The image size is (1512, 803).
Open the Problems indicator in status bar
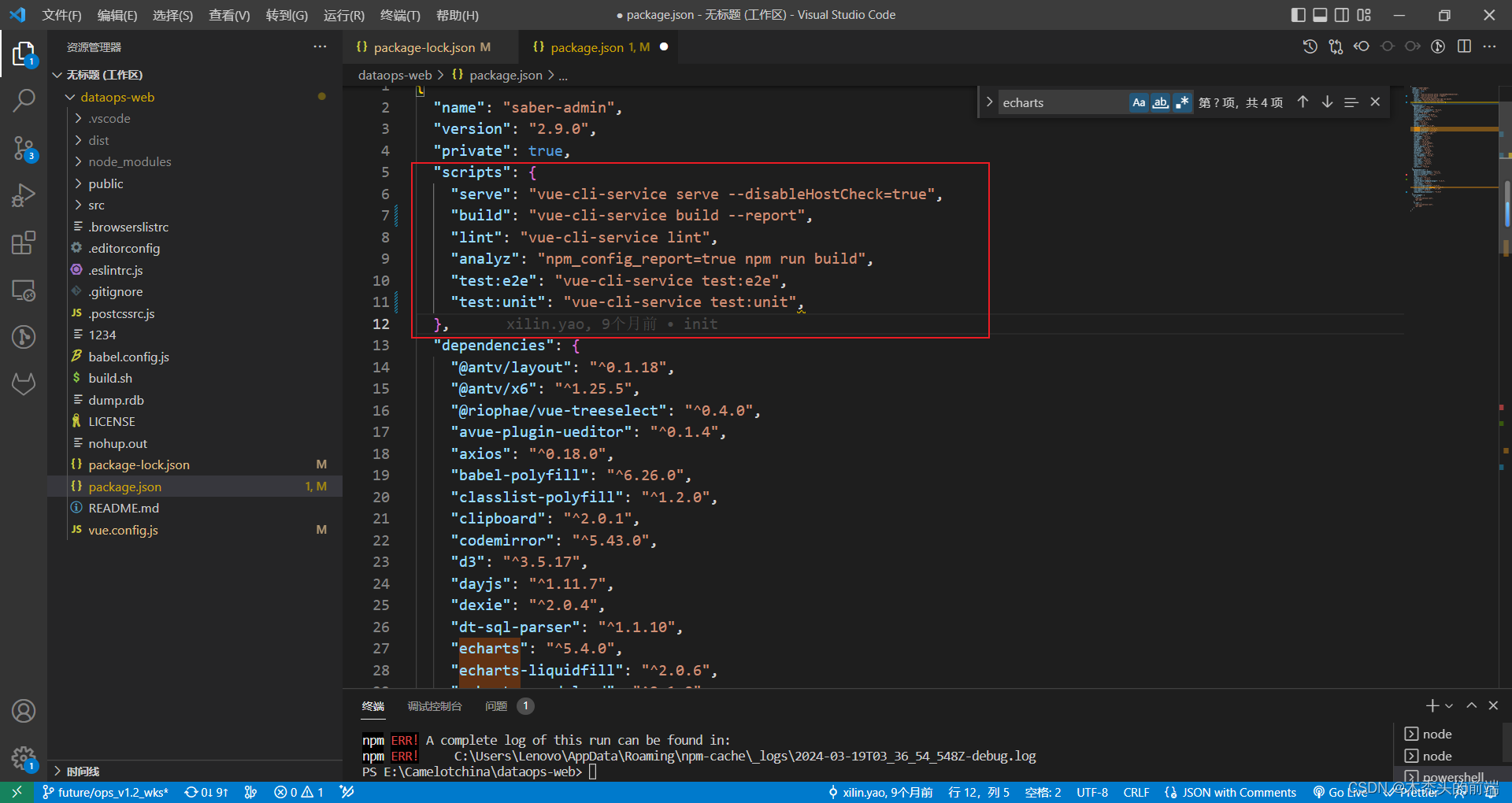298,792
